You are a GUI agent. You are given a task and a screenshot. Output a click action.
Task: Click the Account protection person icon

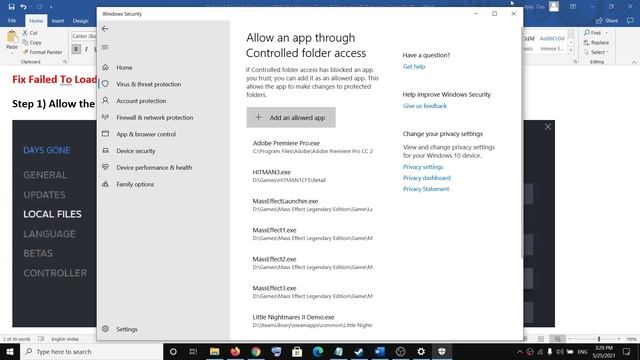[x=105, y=100]
